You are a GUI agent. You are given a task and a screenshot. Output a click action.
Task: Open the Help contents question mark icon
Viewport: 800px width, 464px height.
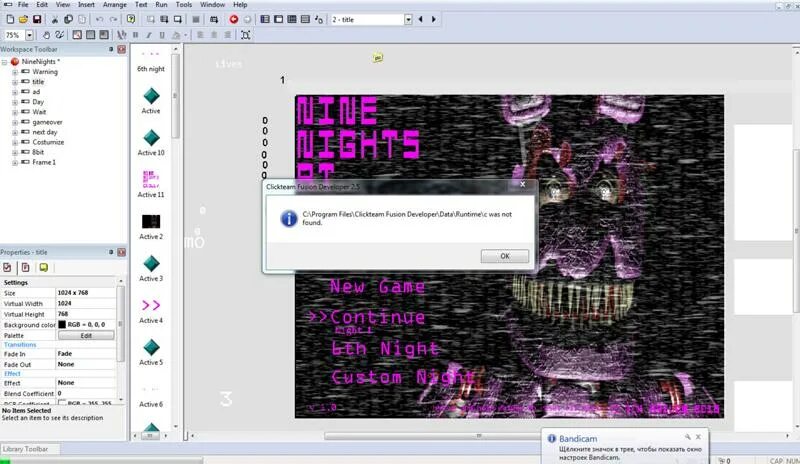click(x=131, y=19)
